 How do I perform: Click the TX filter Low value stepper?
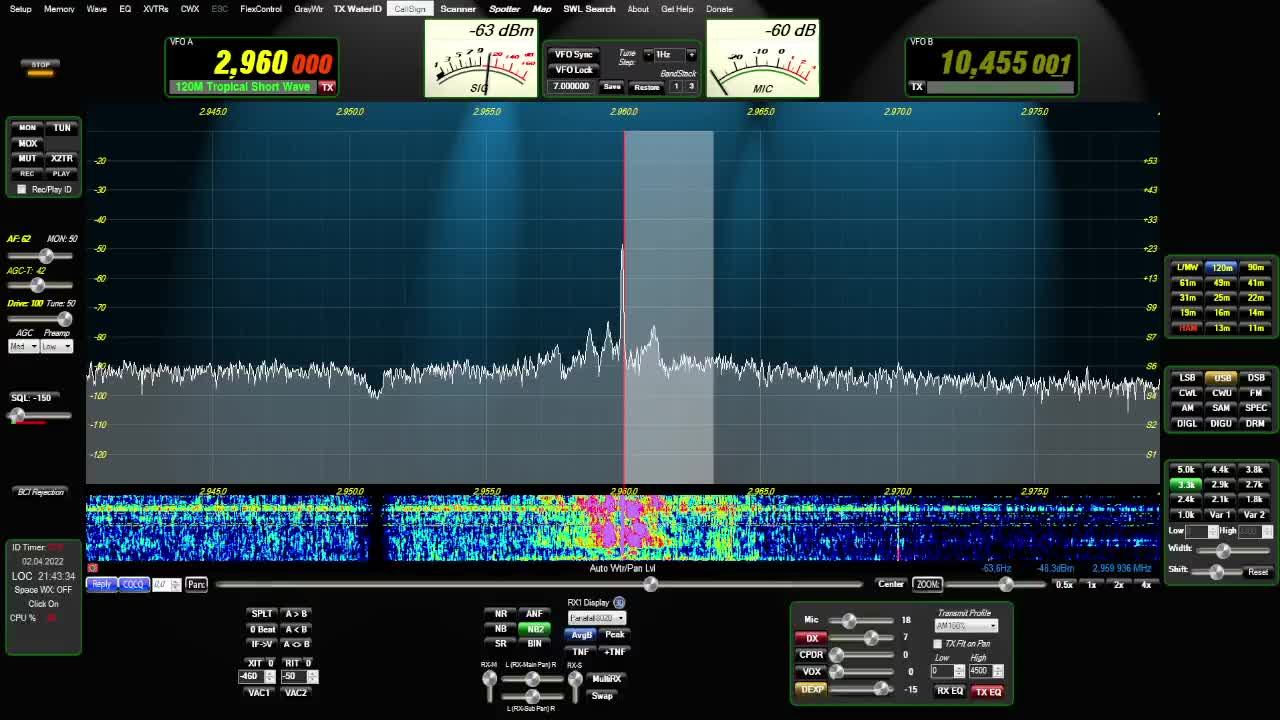[959, 671]
